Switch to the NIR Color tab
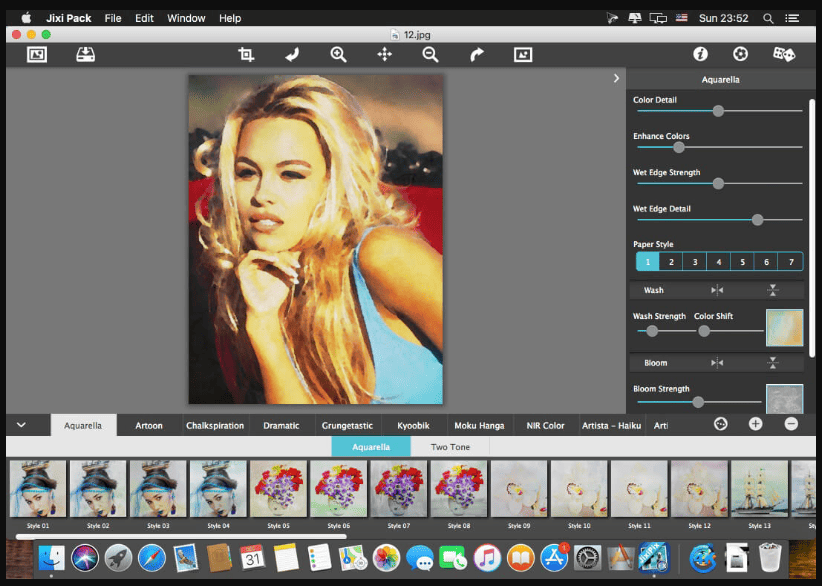Screen dimensions: 822x586 [x=545, y=425]
